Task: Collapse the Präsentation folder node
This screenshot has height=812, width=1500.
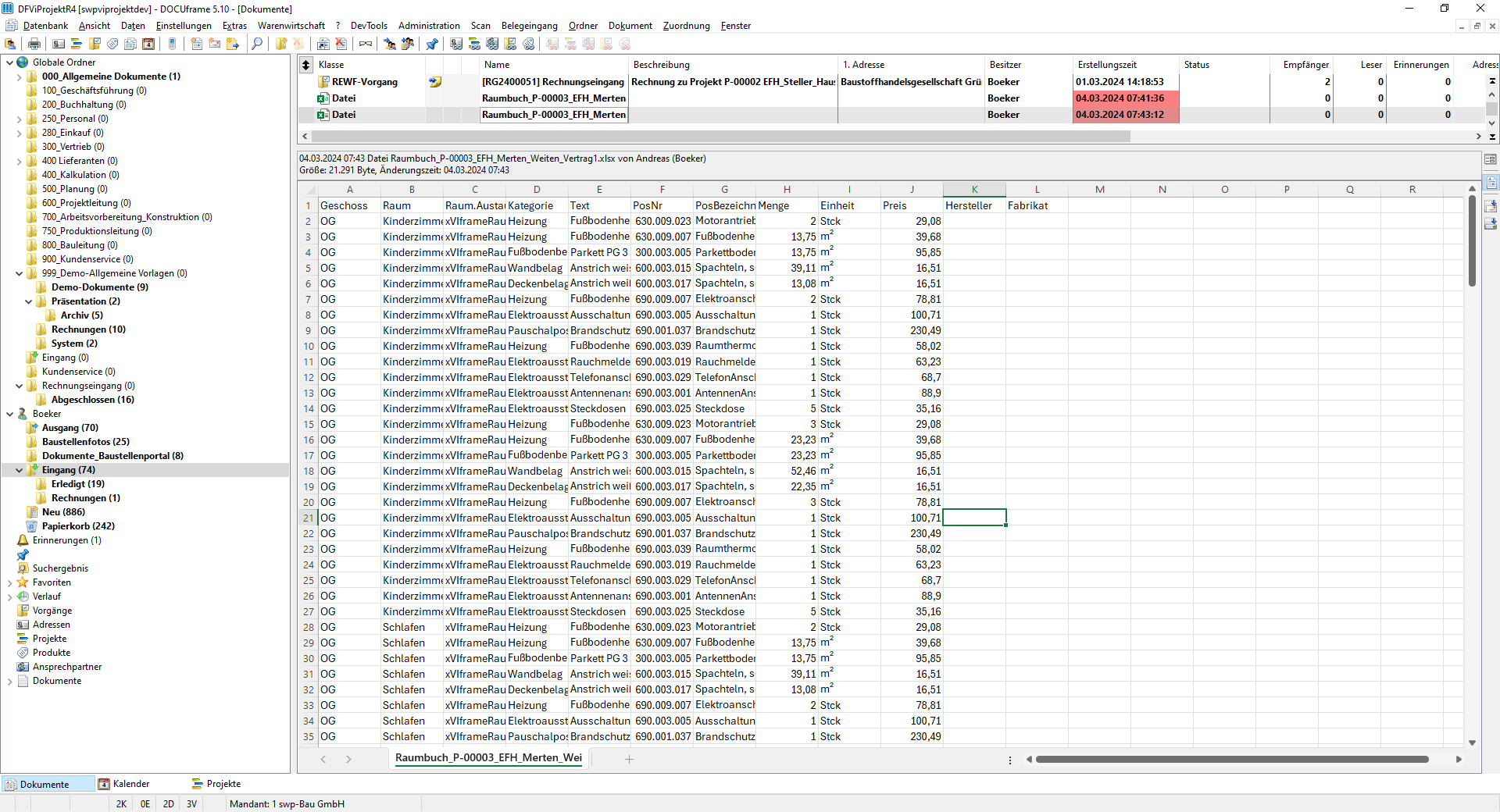Action: tap(28, 301)
